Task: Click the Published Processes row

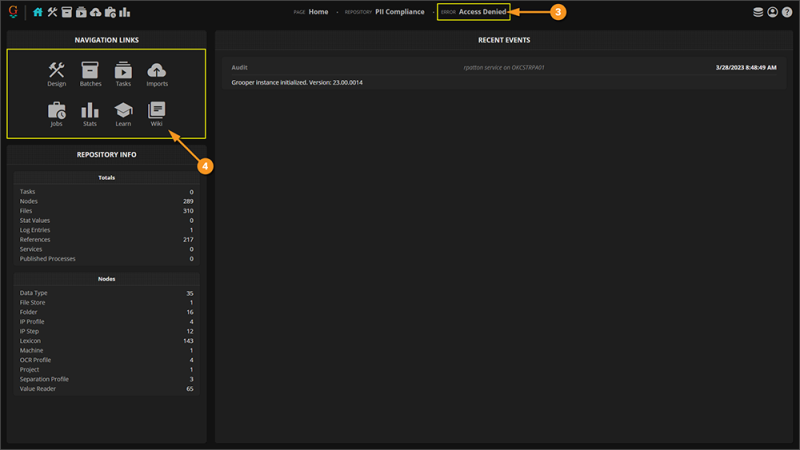Action: [x=107, y=259]
